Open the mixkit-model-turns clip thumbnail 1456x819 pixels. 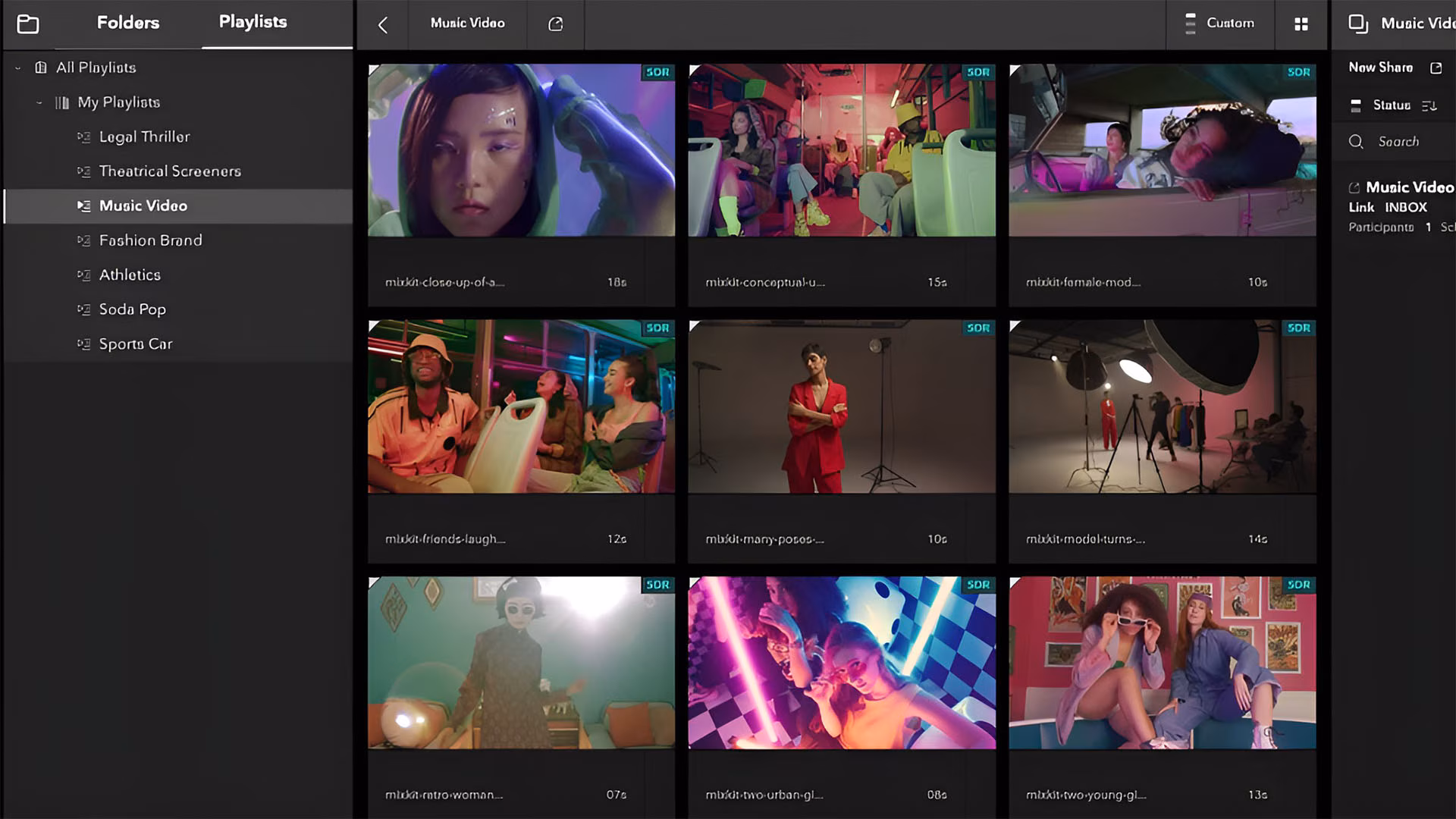(x=1163, y=406)
